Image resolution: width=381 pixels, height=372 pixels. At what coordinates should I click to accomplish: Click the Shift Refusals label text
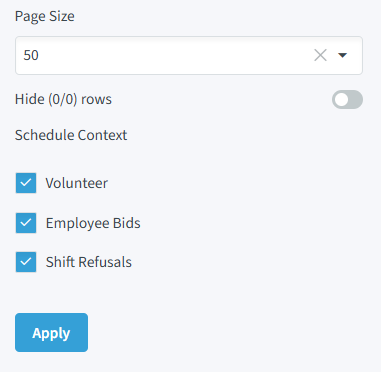(x=89, y=262)
